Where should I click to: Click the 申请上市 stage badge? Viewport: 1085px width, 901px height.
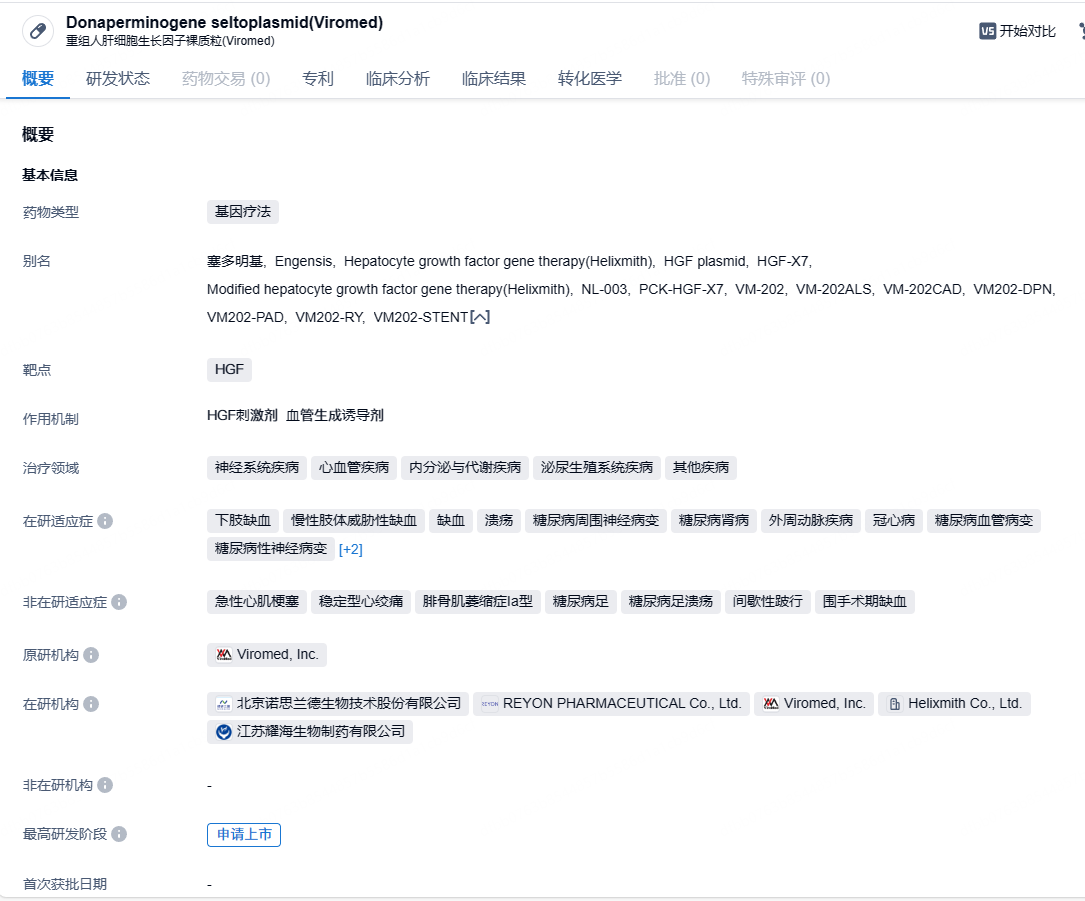coord(244,835)
